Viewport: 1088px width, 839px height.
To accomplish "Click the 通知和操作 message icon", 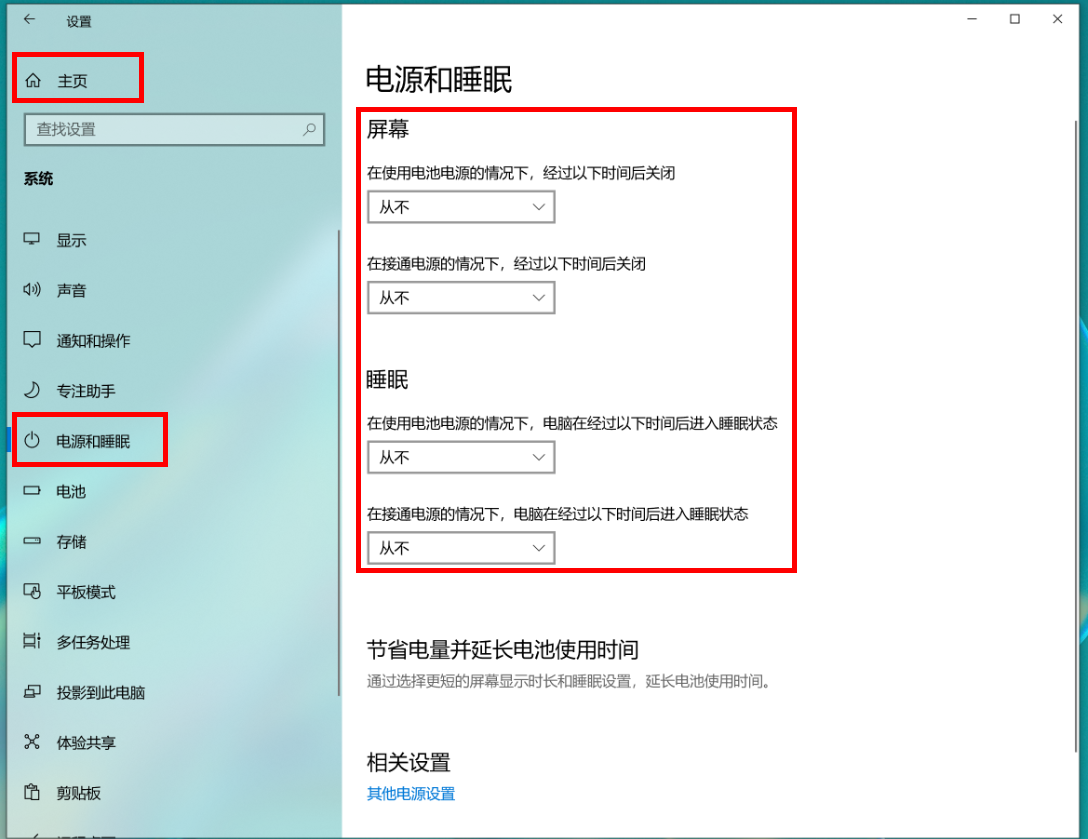I will [x=32, y=340].
